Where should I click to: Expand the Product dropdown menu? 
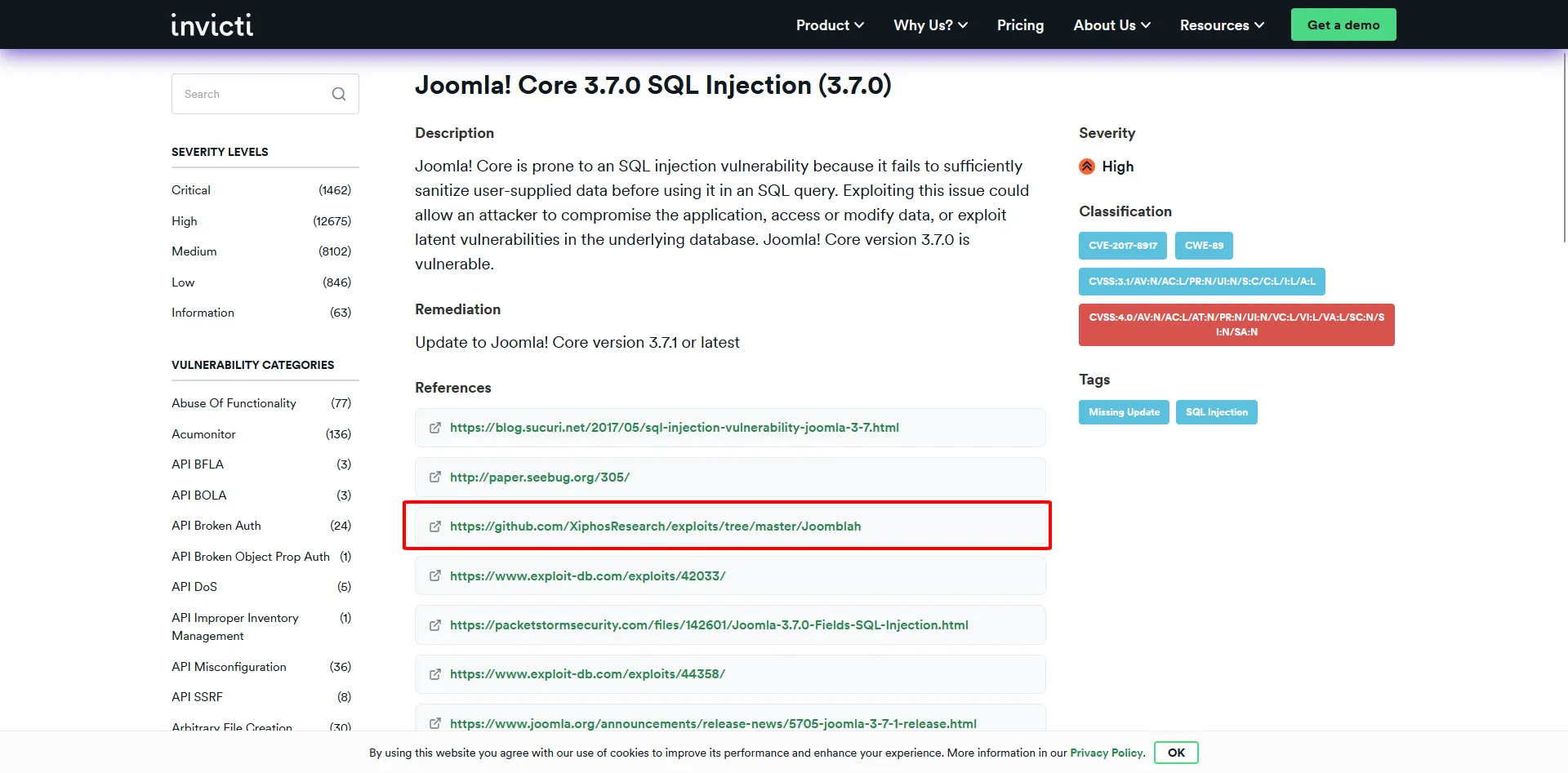(x=830, y=25)
